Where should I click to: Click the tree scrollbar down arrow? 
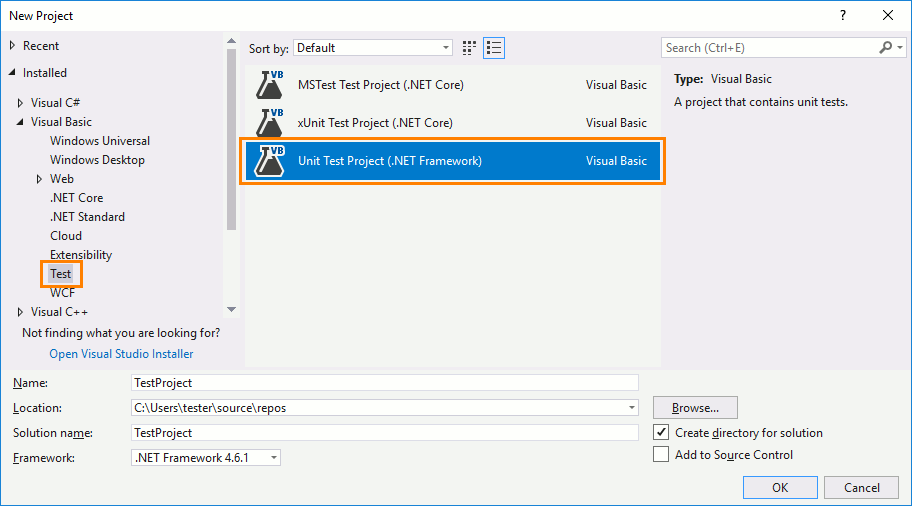pos(231,309)
